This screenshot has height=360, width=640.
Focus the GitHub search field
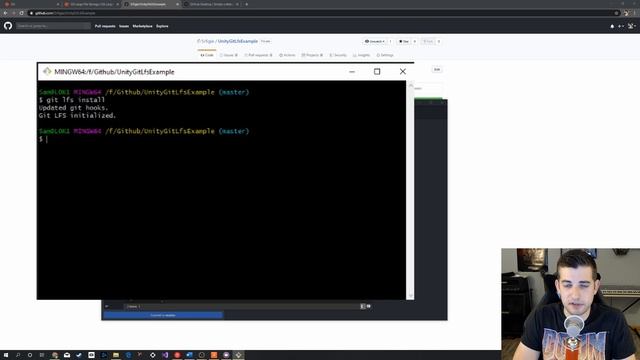pos(53,26)
